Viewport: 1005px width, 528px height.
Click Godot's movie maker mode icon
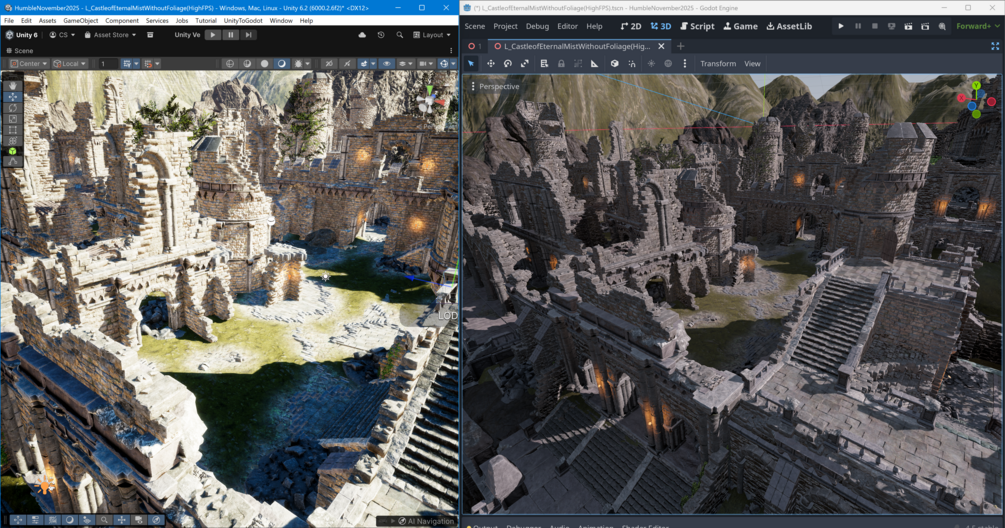pos(942,26)
